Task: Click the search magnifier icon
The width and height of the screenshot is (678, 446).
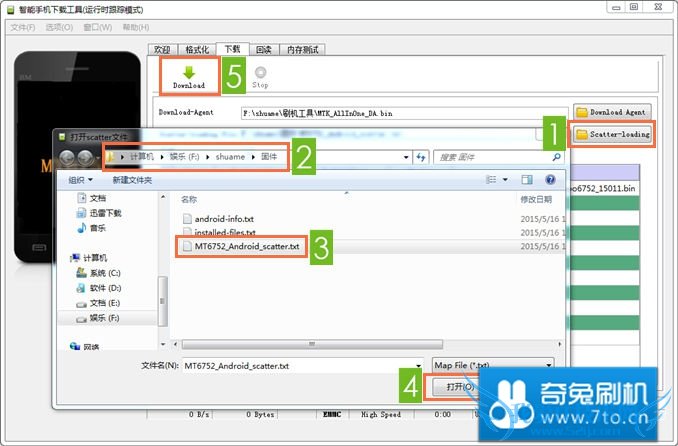Action: (x=557, y=157)
